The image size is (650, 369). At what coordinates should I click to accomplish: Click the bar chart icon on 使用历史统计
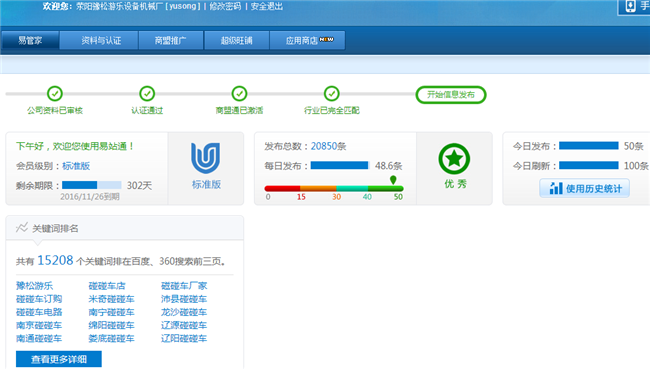click(x=555, y=188)
